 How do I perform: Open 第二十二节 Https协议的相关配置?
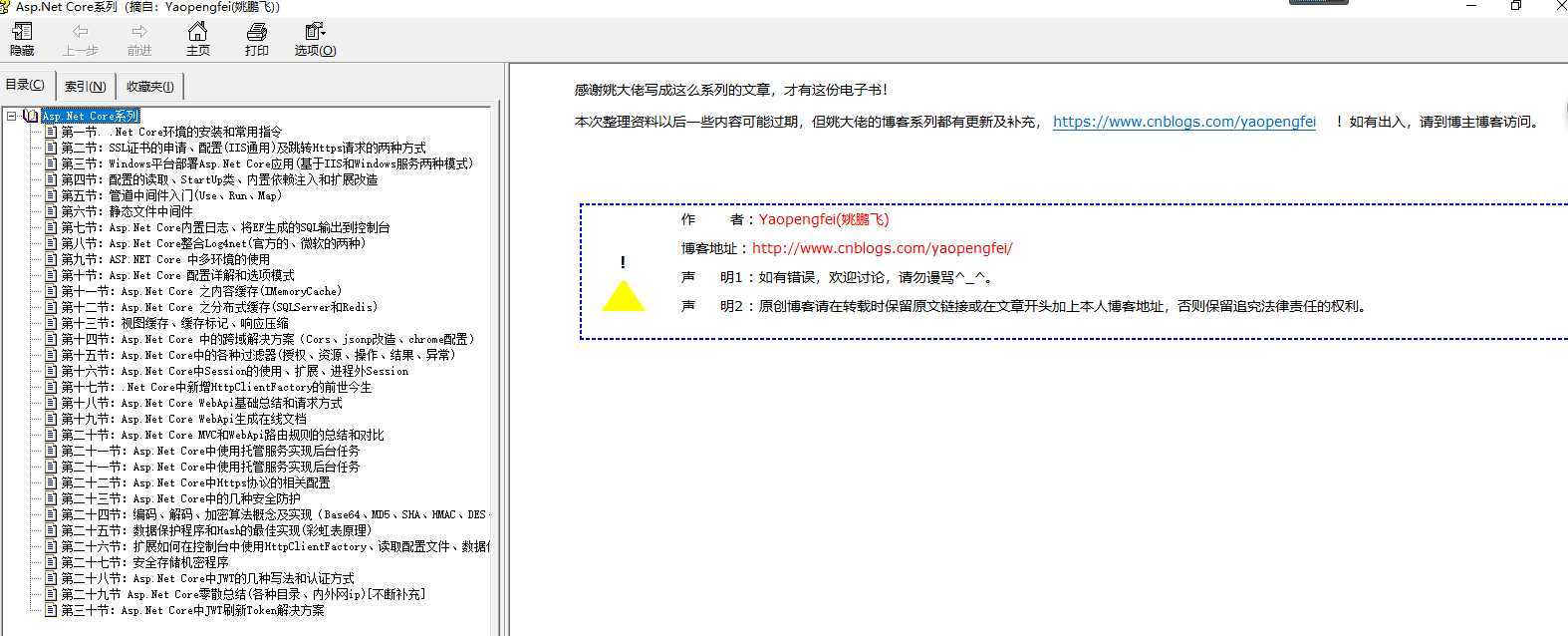[x=195, y=482]
